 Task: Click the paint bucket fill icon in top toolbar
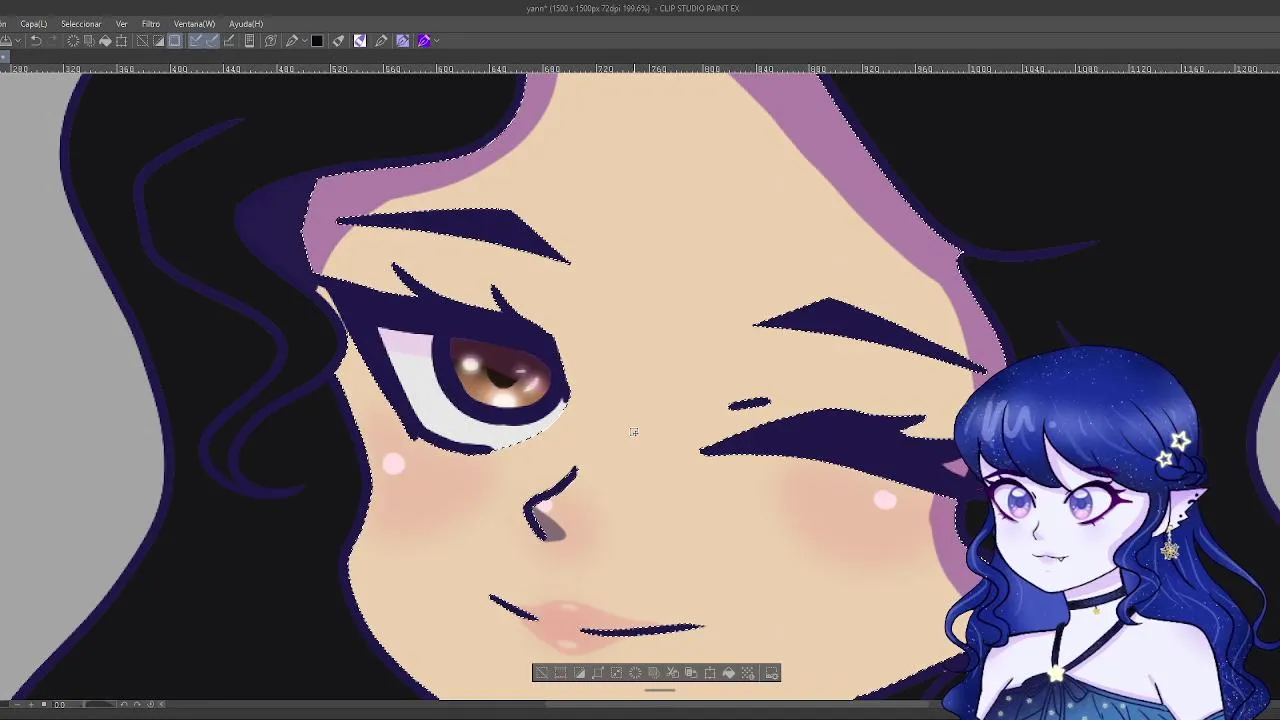105,41
